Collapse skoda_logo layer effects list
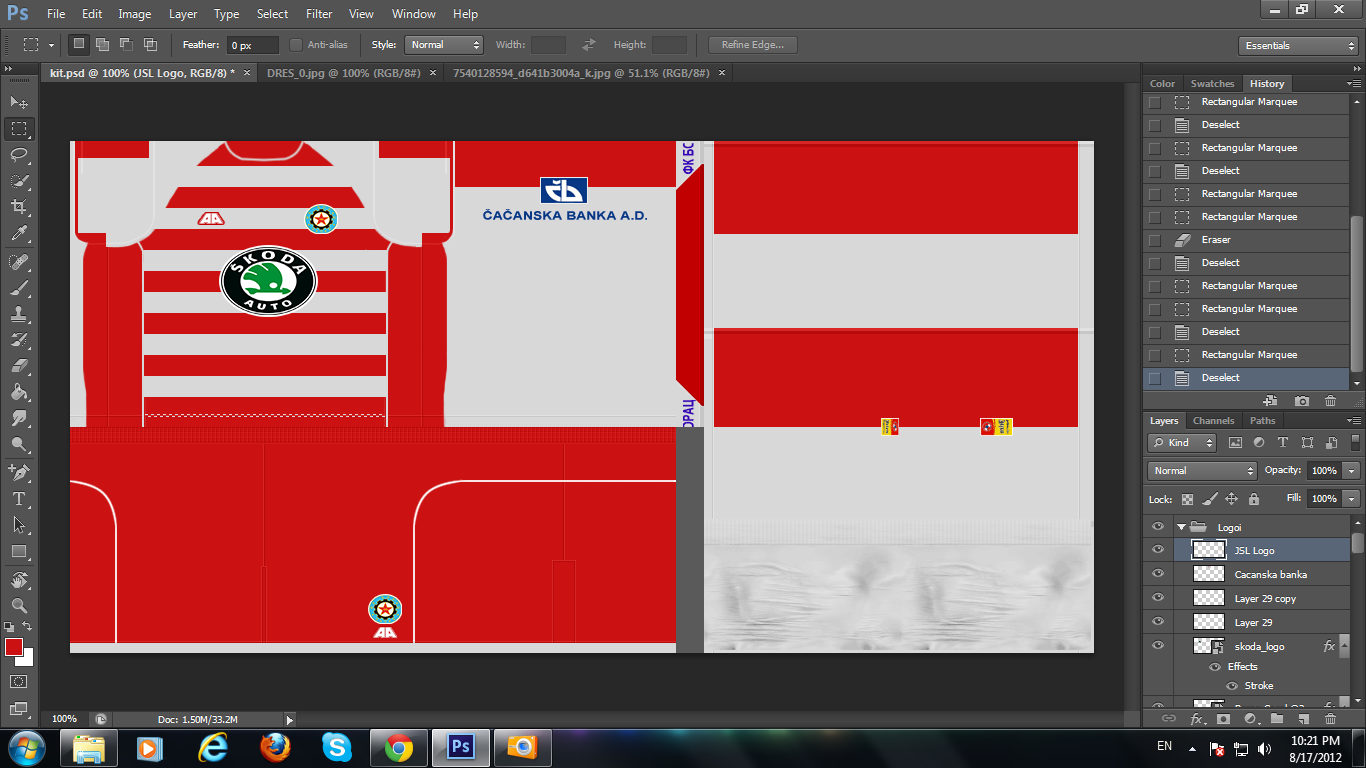 (1344, 646)
